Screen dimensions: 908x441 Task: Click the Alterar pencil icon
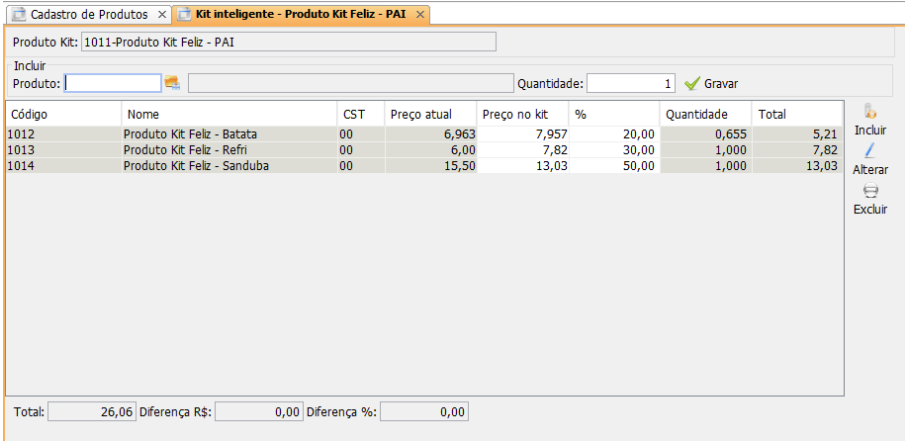870,151
